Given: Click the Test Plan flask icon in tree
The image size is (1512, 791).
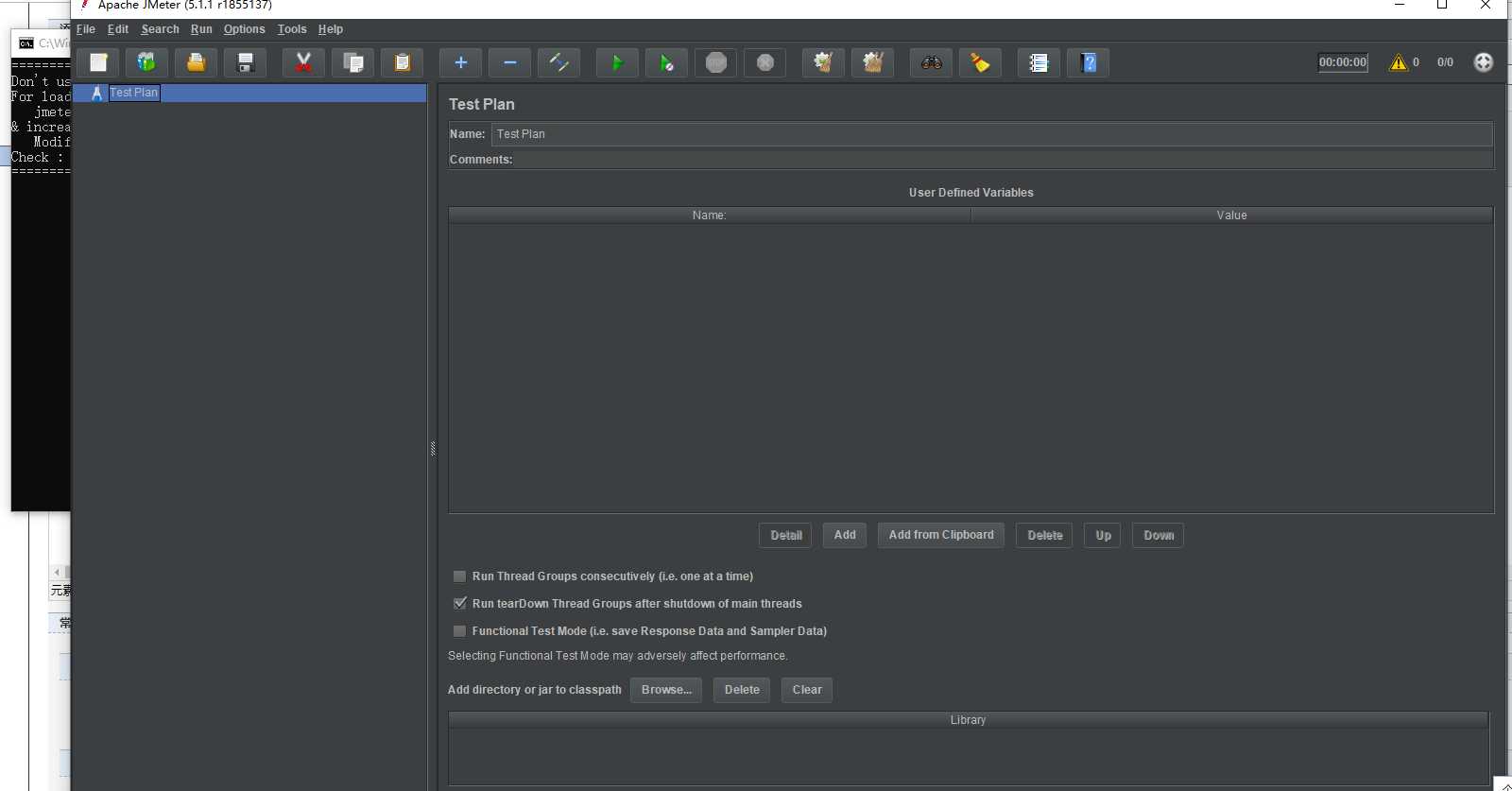Looking at the screenshot, I should coord(96,93).
